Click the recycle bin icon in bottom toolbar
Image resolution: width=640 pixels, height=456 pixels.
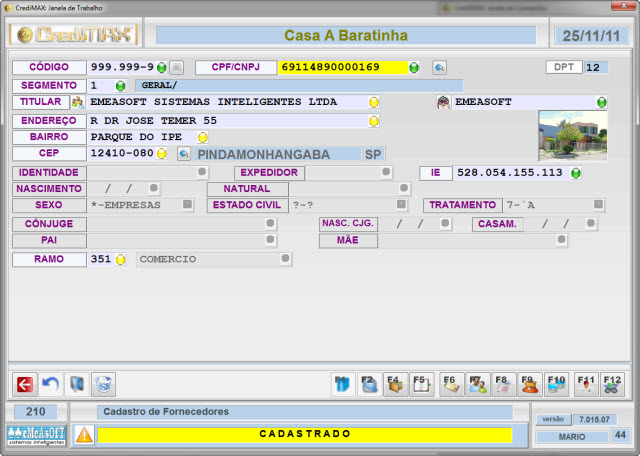tap(103, 383)
